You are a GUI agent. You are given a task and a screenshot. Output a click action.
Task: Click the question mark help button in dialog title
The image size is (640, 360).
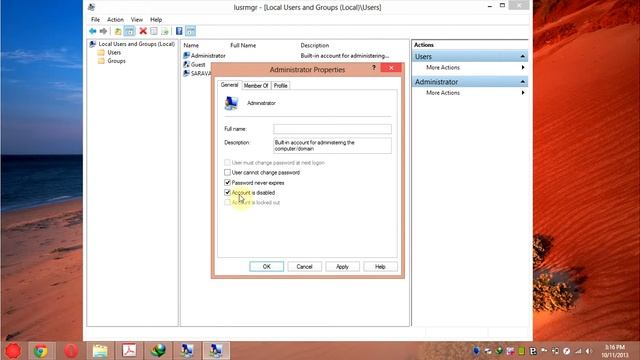(374, 68)
